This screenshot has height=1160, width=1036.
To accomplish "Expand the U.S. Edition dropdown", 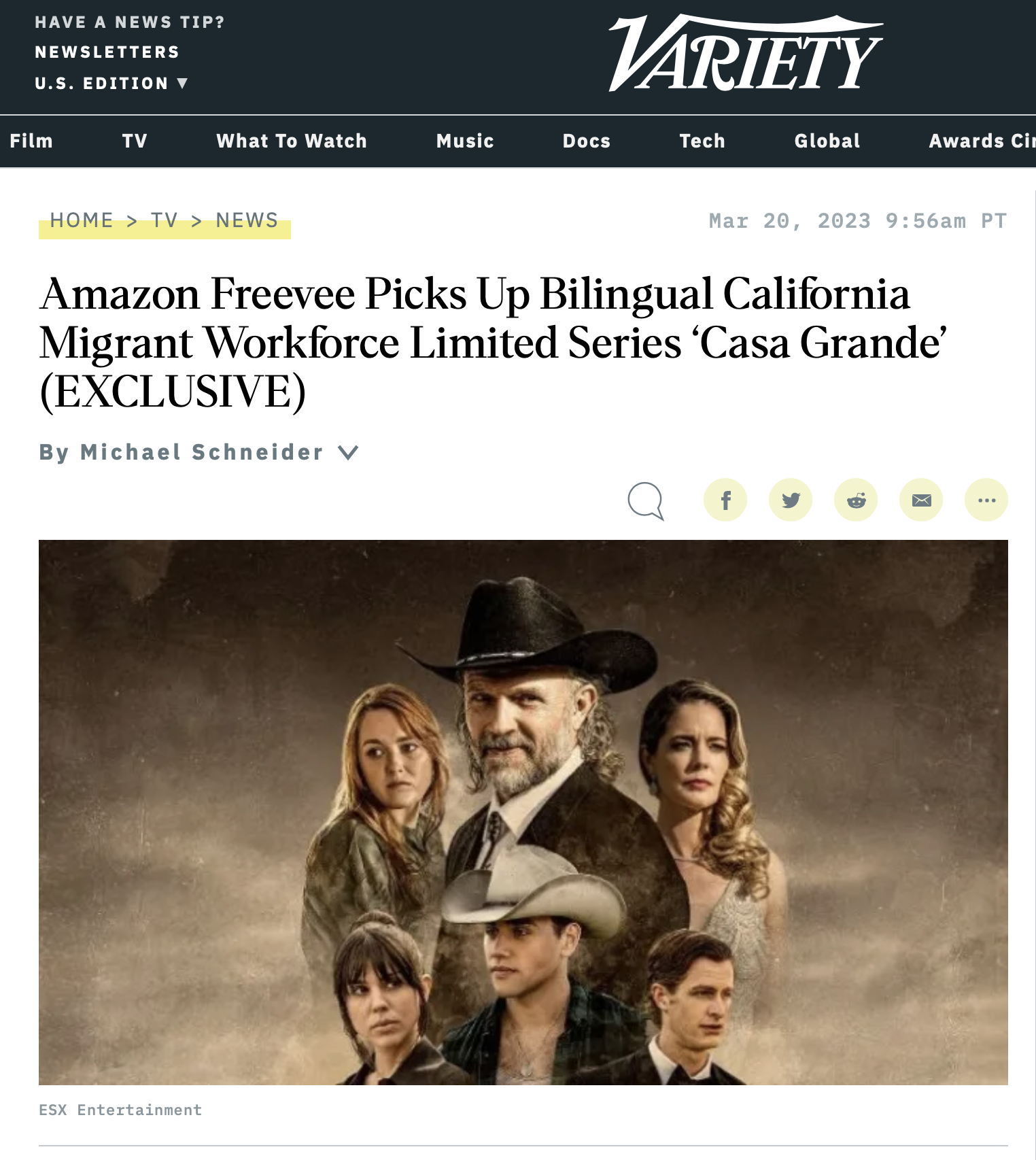I will click(111, 84).
